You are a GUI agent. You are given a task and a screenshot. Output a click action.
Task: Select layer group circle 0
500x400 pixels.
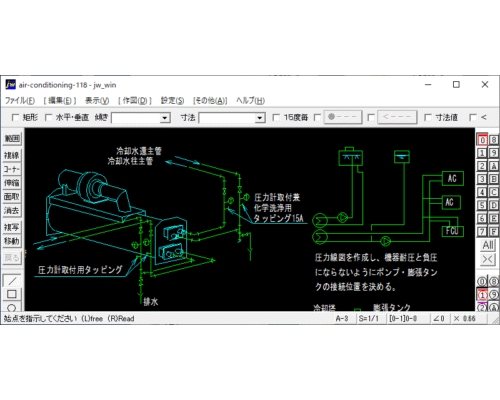(x=482, y=282)
